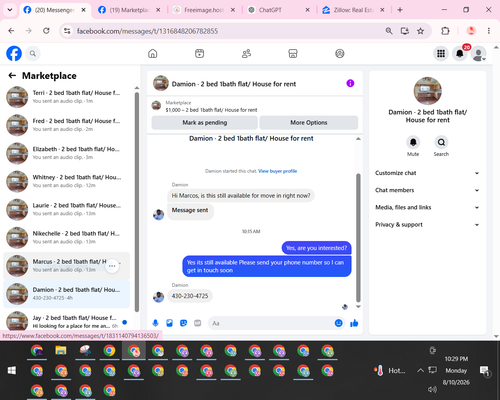Viewport: 500px width, 400px height.
Task: Expand Chat members section
Action: click(427, 190)
